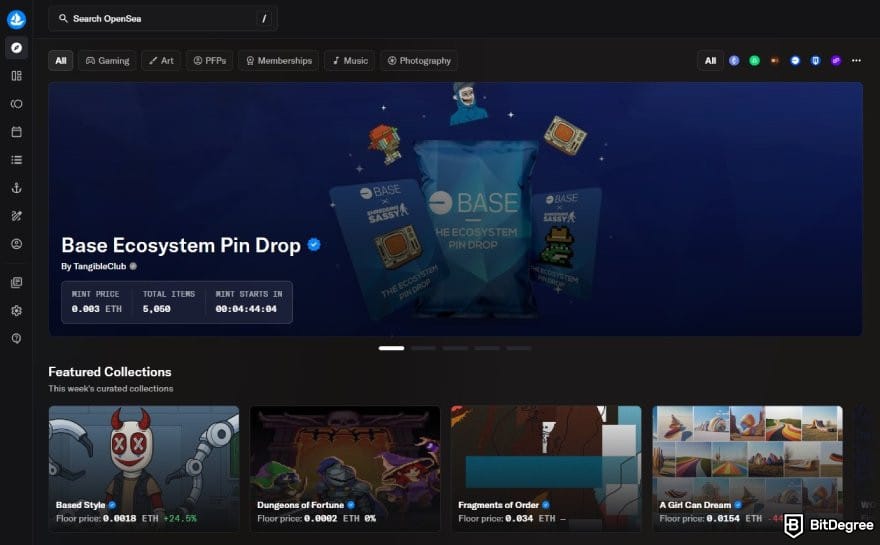Viewport: 880px width, 545px height.
Task: Open the grid layout Collections sidebar icon
Action: coord(17,76)
